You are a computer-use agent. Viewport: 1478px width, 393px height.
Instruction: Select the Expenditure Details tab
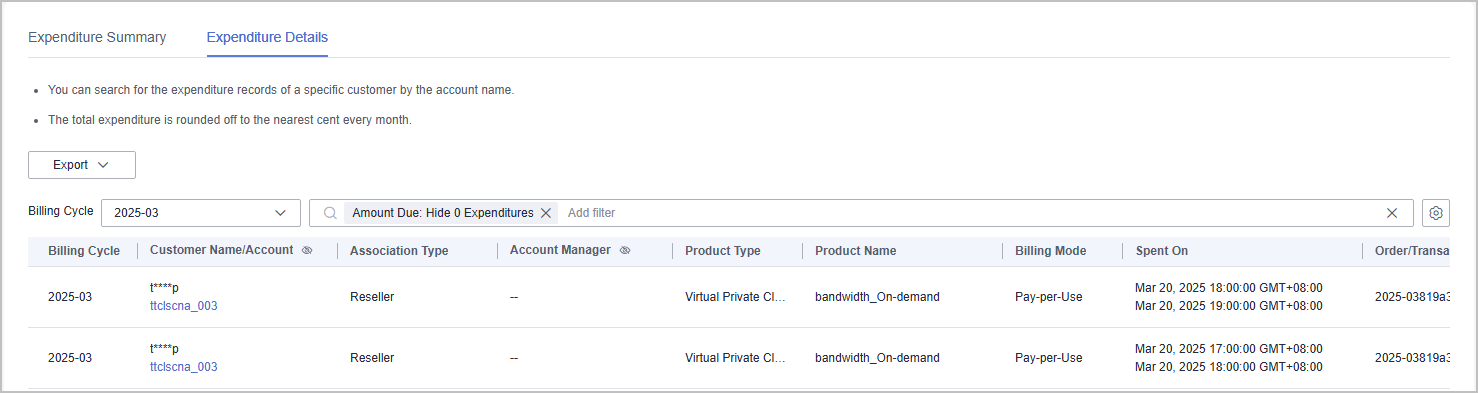(267, 37)
